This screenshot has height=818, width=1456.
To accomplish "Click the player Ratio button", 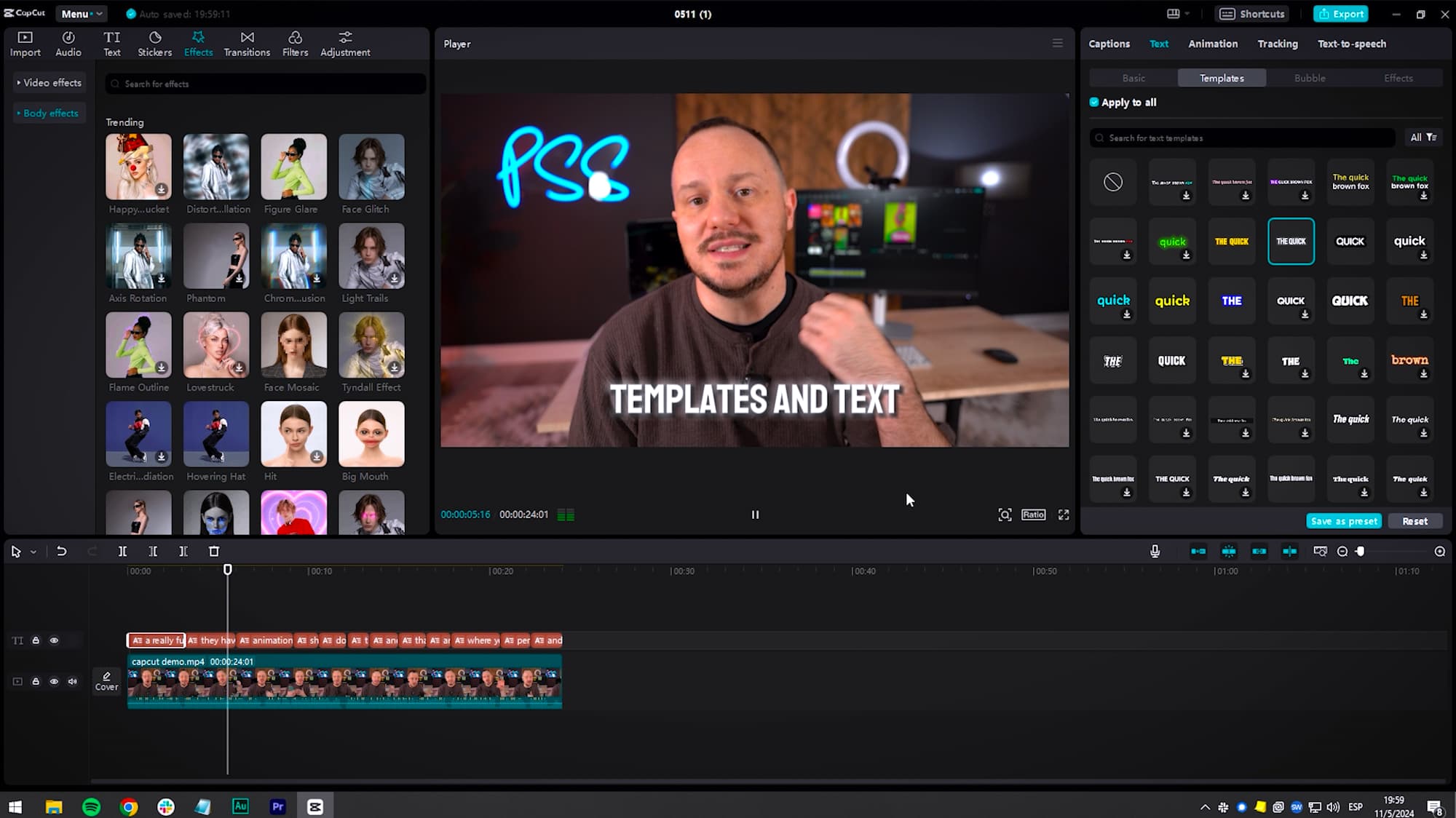I will pyautogui.click(x=1033, y=515).
